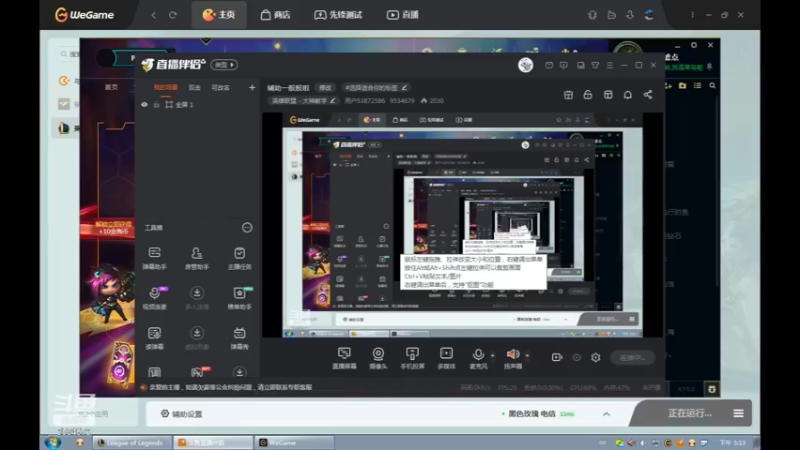Toggle visibility eye of 全屏 1 source
Viewport: 800px width, 450px height.
point(144,105)
